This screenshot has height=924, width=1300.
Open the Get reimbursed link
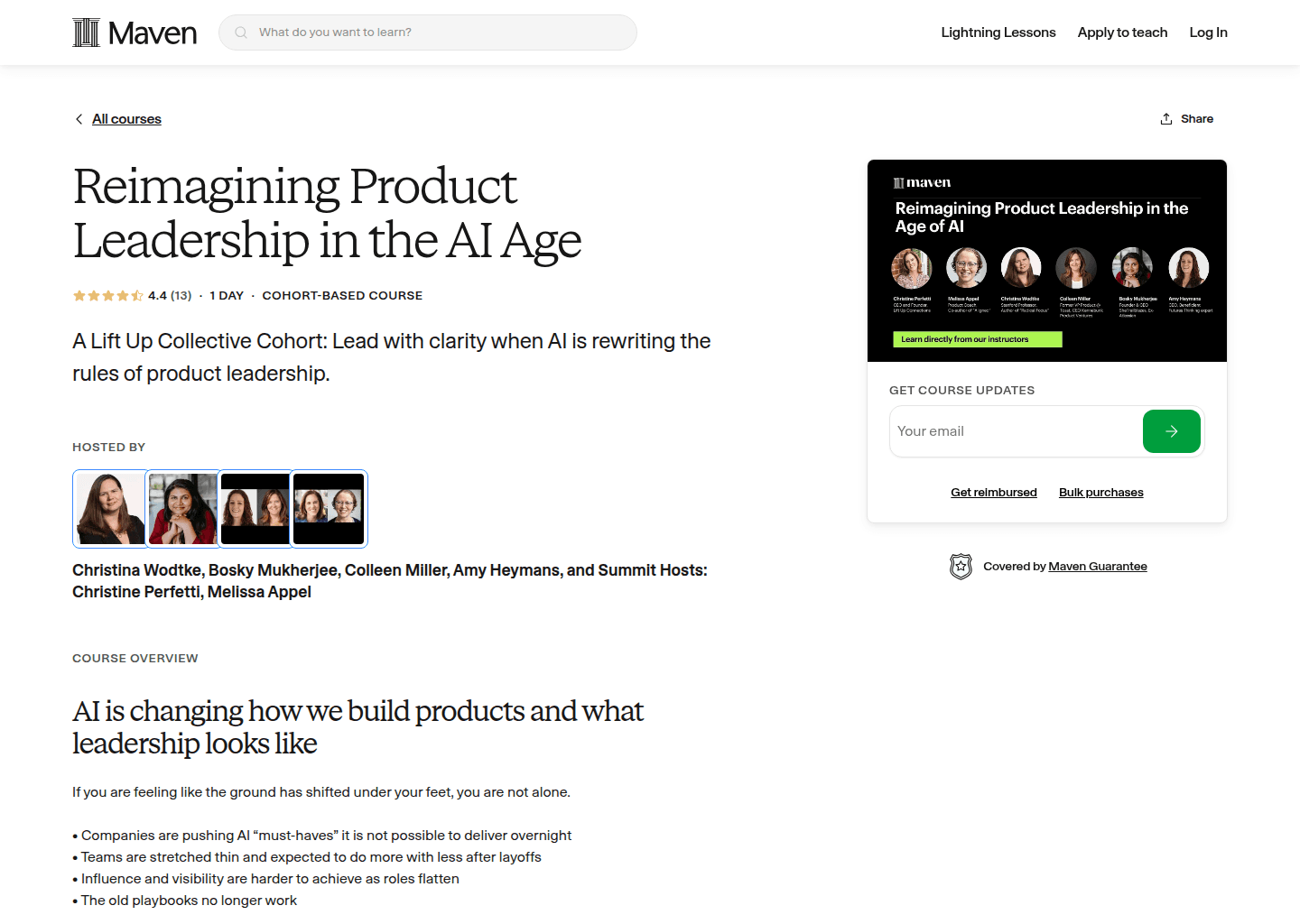point(993,492)
